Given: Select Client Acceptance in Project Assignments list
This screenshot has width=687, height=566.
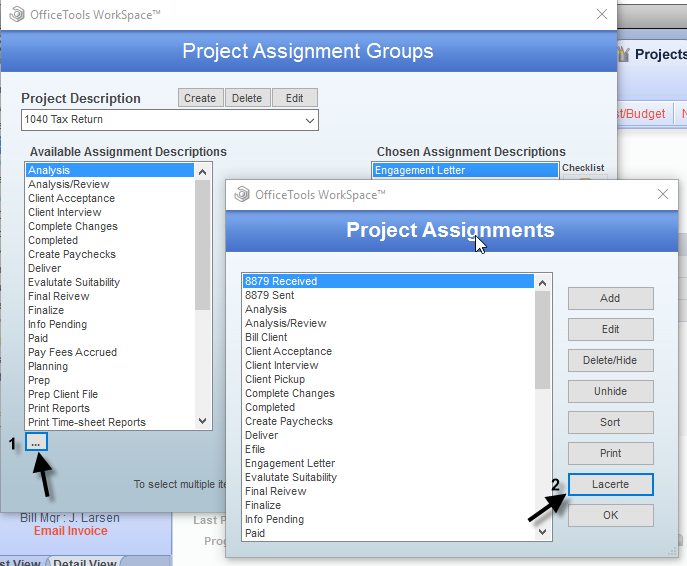Looking at the screenshot, I should (389, 351).
